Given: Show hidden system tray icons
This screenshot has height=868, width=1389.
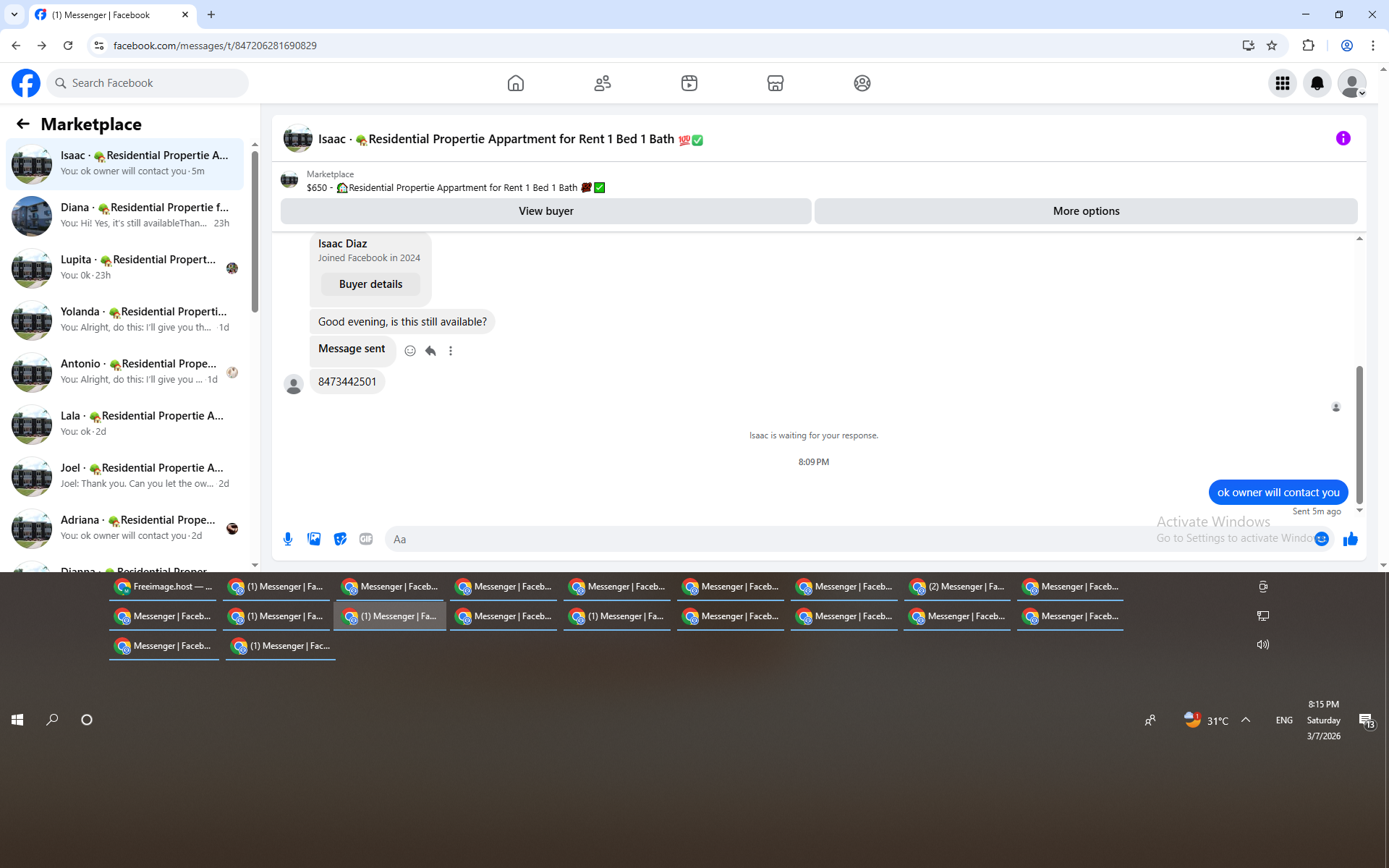Looking at the screenshot, I should coord(1246,720).
